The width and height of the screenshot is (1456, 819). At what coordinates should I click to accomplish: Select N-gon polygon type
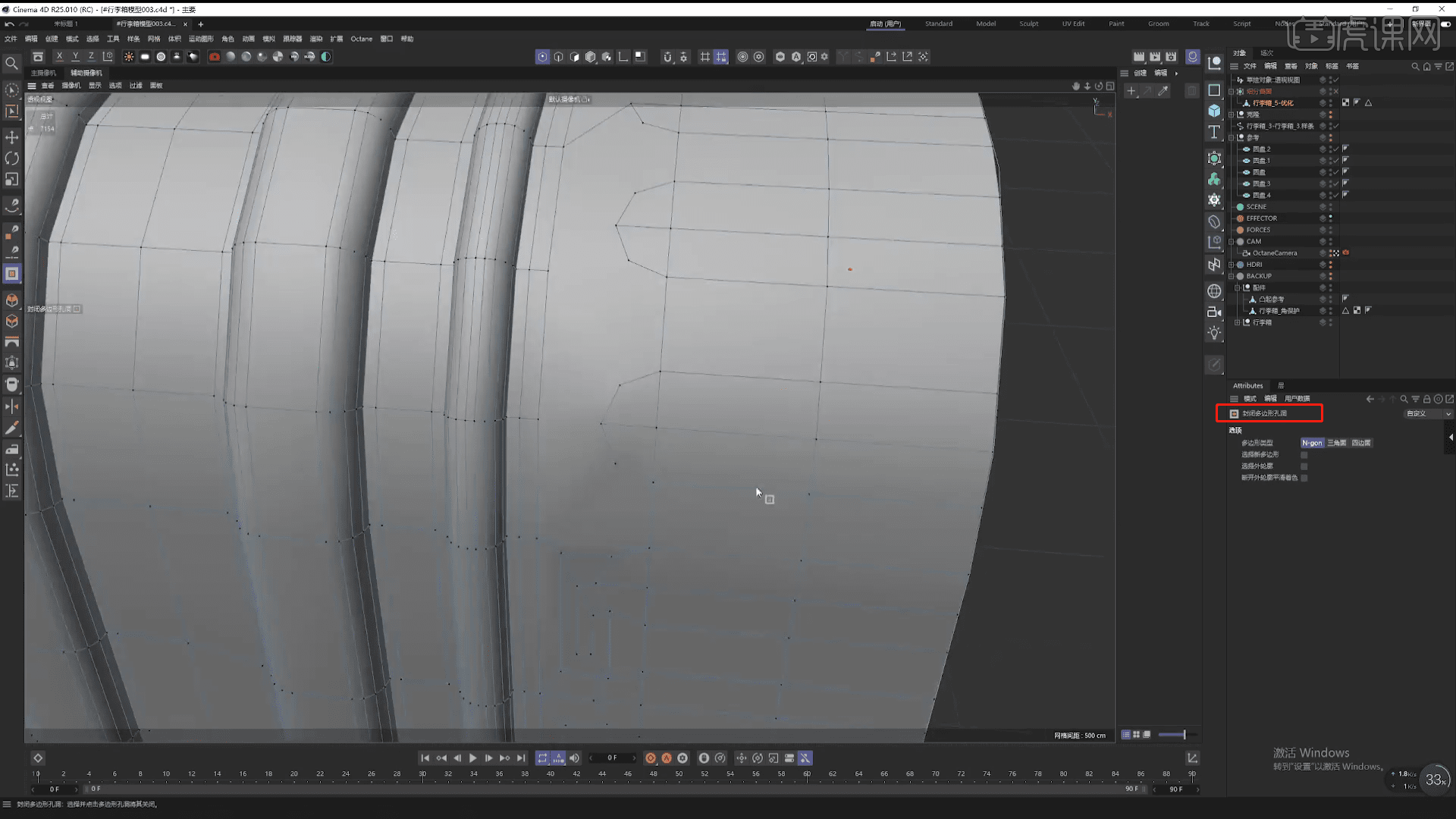[1312, 443]
